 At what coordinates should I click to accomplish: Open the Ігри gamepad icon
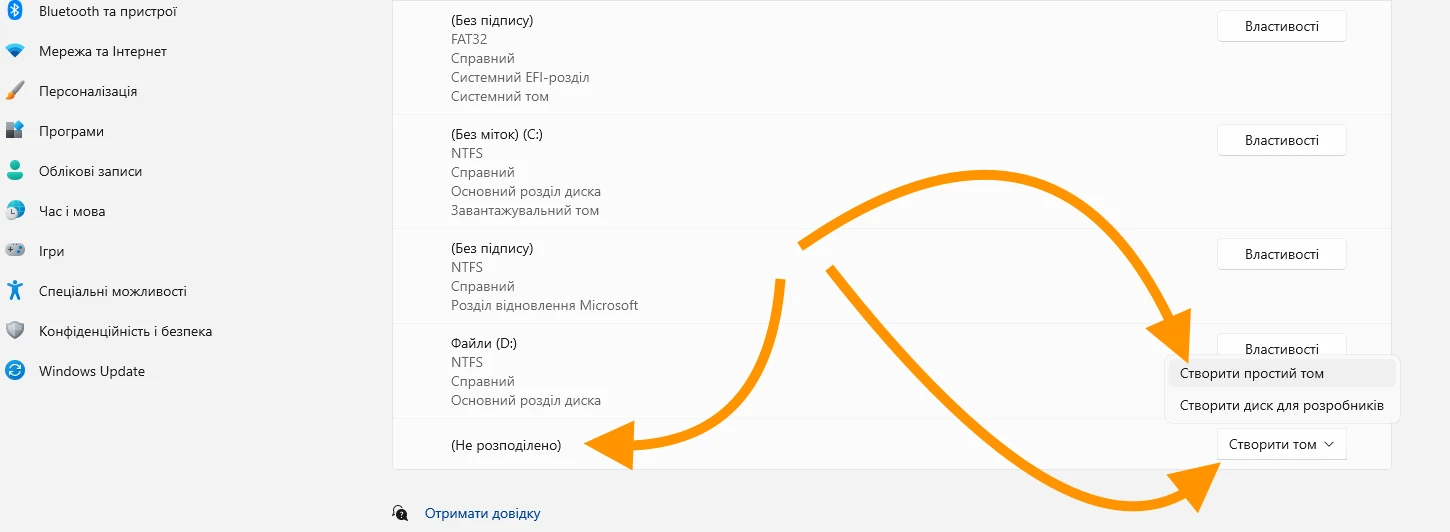coord(14,251)
